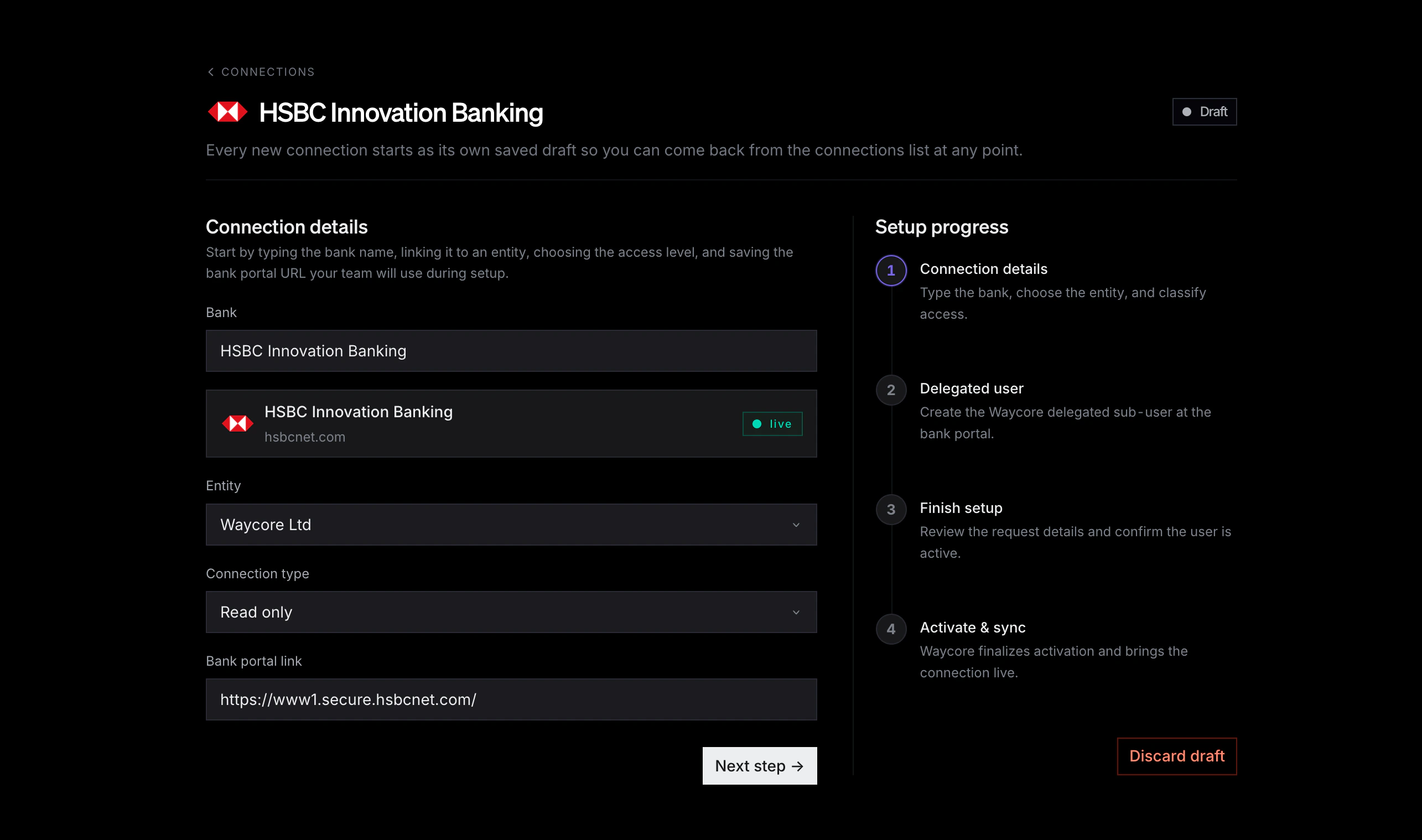Click the hsbcnet.com domain text
This screenshot has width=1422, height=840.
pos(304,437)
